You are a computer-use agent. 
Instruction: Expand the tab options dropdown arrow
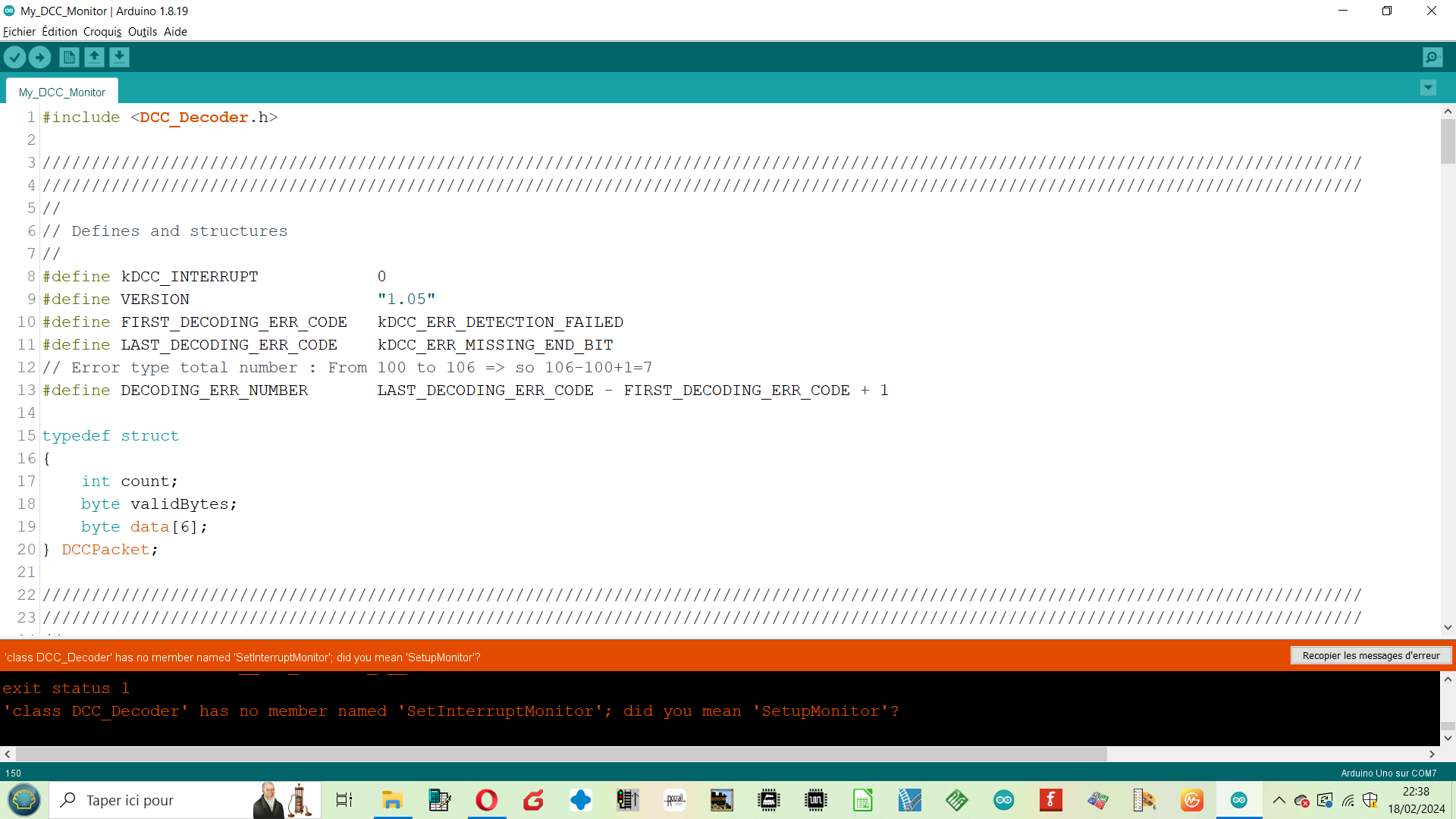[x=1428, y=88]
